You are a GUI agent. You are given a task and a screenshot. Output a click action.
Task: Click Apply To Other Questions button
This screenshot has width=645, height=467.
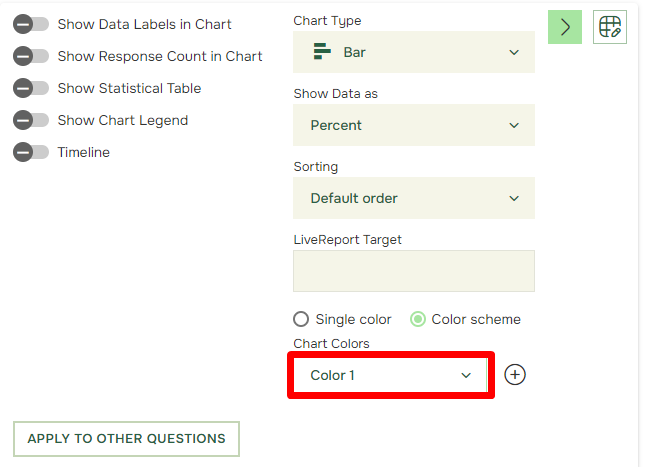[x=126, y=439]
